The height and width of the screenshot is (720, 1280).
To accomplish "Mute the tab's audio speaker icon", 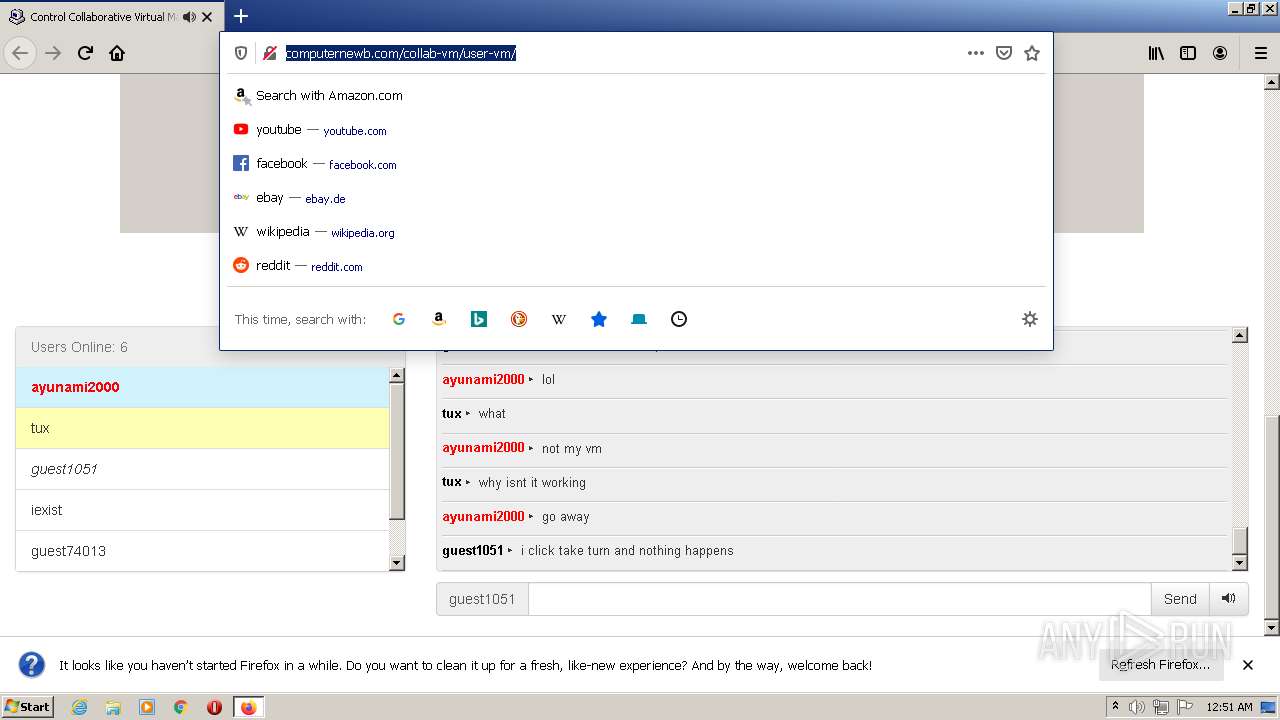I will click(189, 17).
